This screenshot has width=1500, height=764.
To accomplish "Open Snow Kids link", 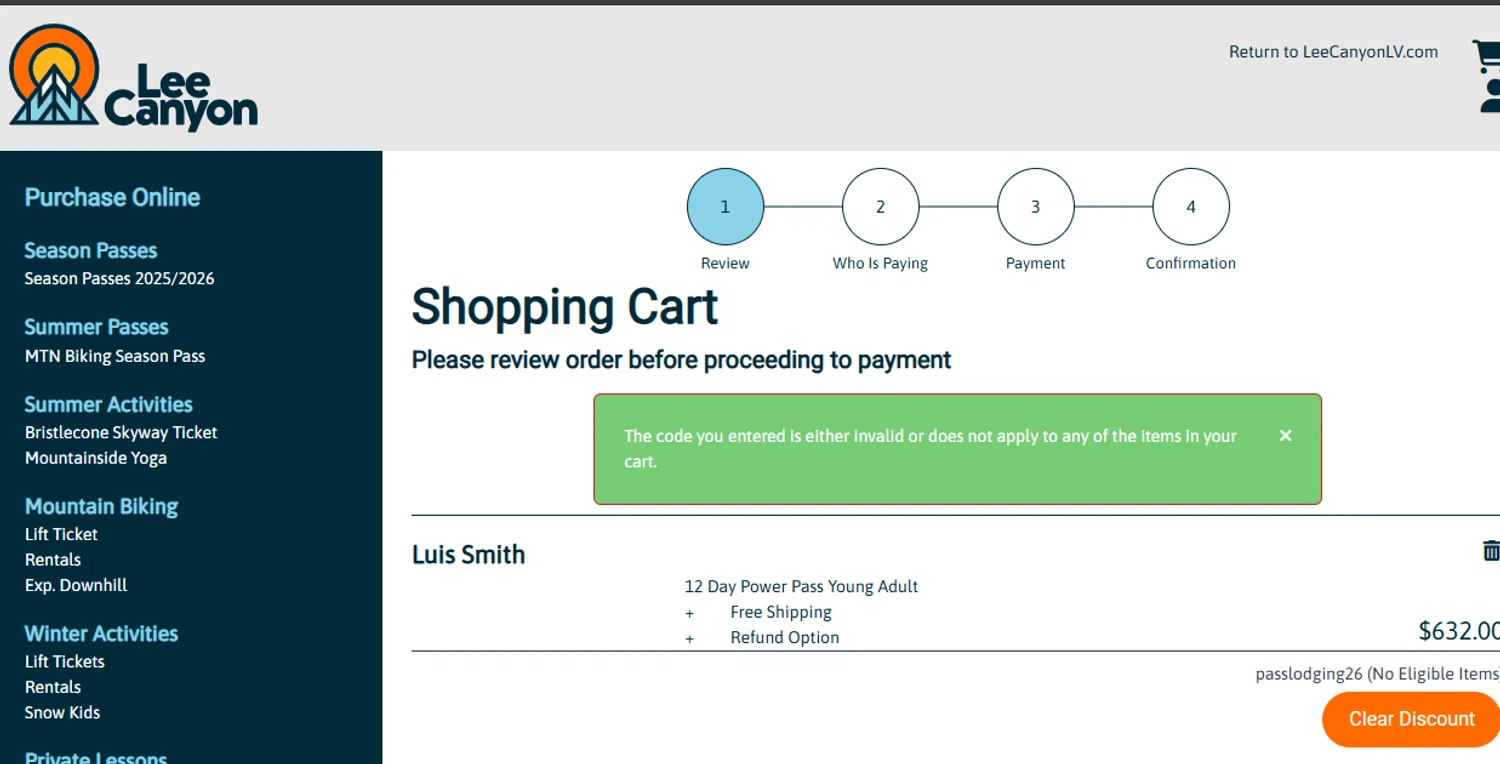I will point(63,712).
